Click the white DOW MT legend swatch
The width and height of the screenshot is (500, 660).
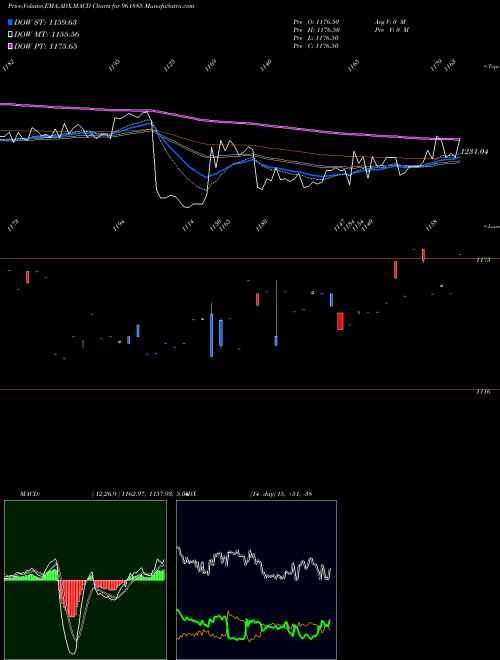[11, 35]
